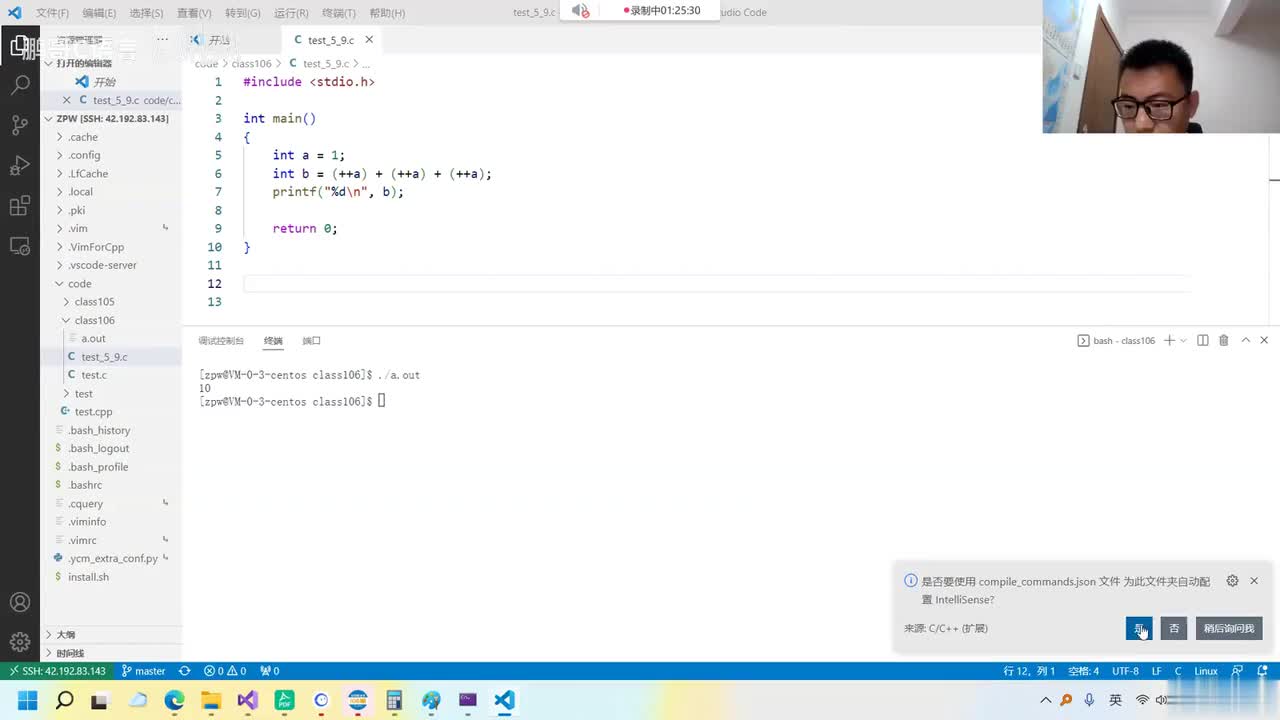Image resolution: width=1280 pixels, height=720 pixels.
Task: Open the Calculator from the taskbar
Action: [x=394, y=700]
